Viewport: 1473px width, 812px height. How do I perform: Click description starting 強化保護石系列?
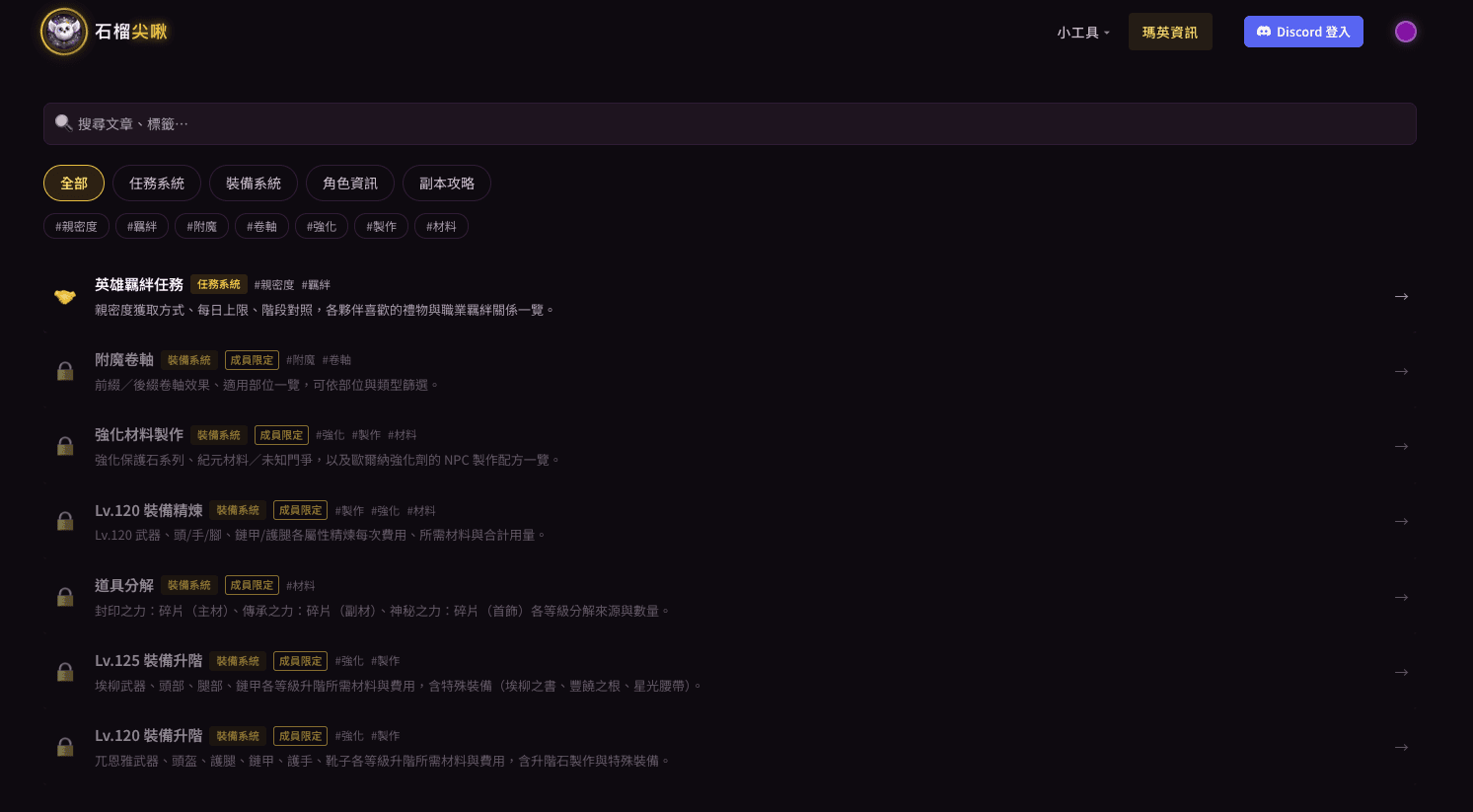329,460
